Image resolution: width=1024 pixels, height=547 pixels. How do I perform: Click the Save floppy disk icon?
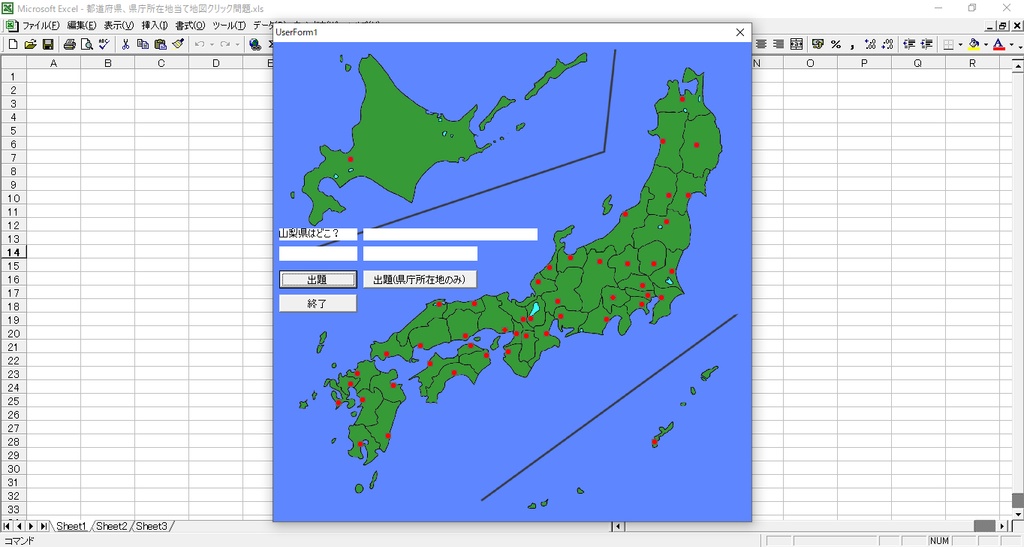pyautogui.click(x=48, y=44)
